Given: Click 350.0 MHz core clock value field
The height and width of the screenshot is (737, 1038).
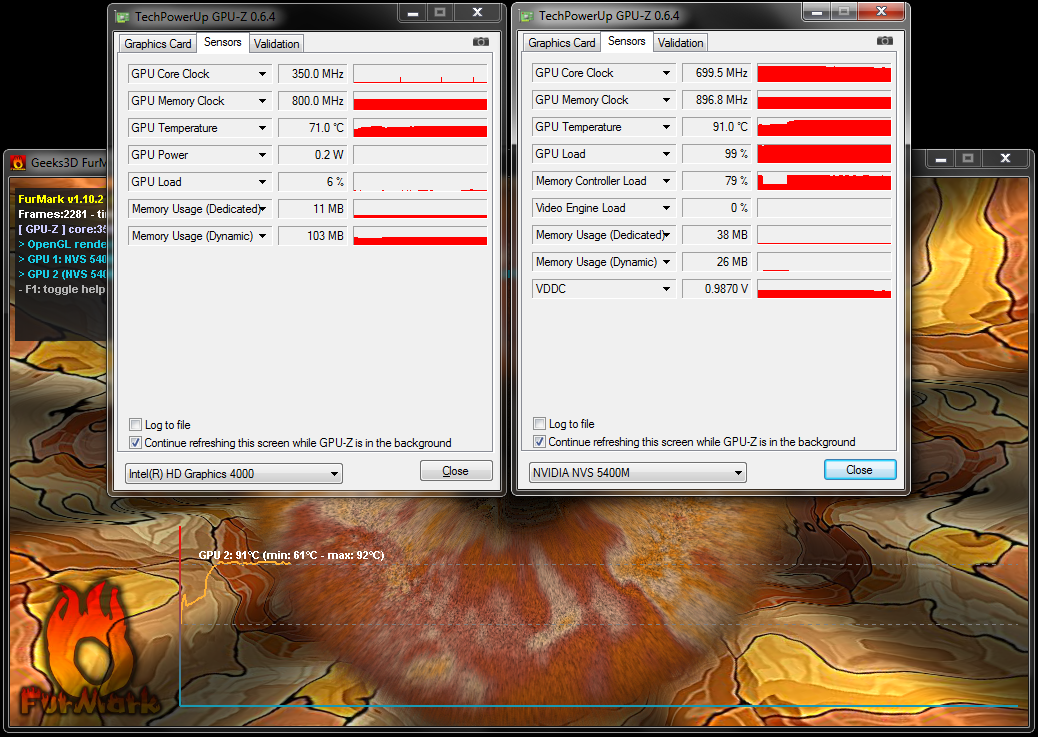Looking at the screenshot, I should 313,74.
